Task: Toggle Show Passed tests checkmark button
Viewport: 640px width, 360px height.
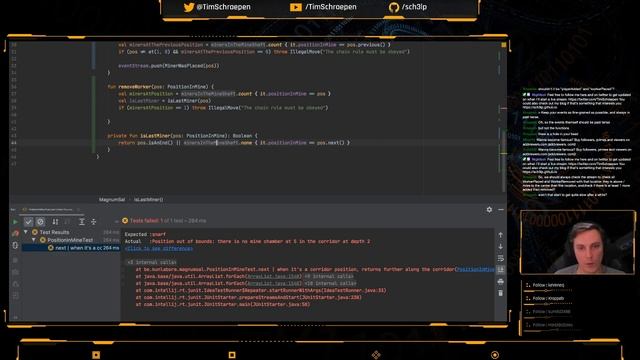Action: pos(28,222)
